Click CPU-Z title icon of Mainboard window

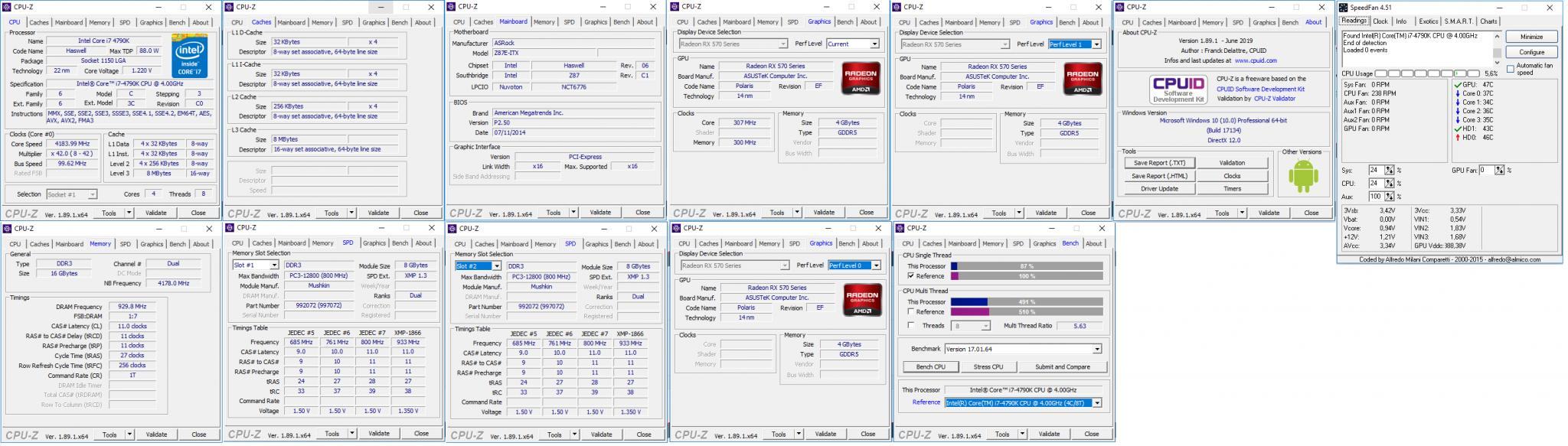452,7
